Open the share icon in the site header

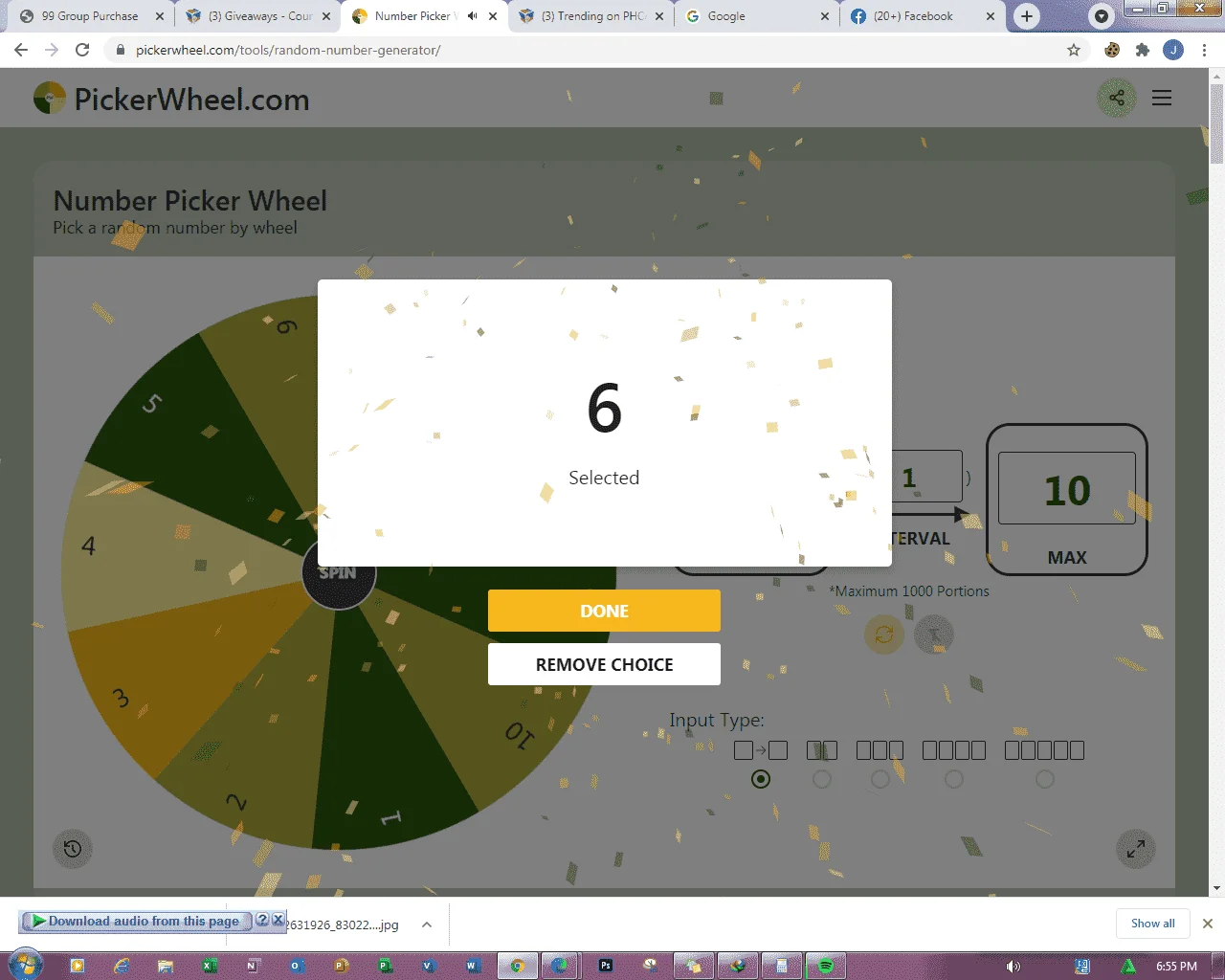[1116, 98]
